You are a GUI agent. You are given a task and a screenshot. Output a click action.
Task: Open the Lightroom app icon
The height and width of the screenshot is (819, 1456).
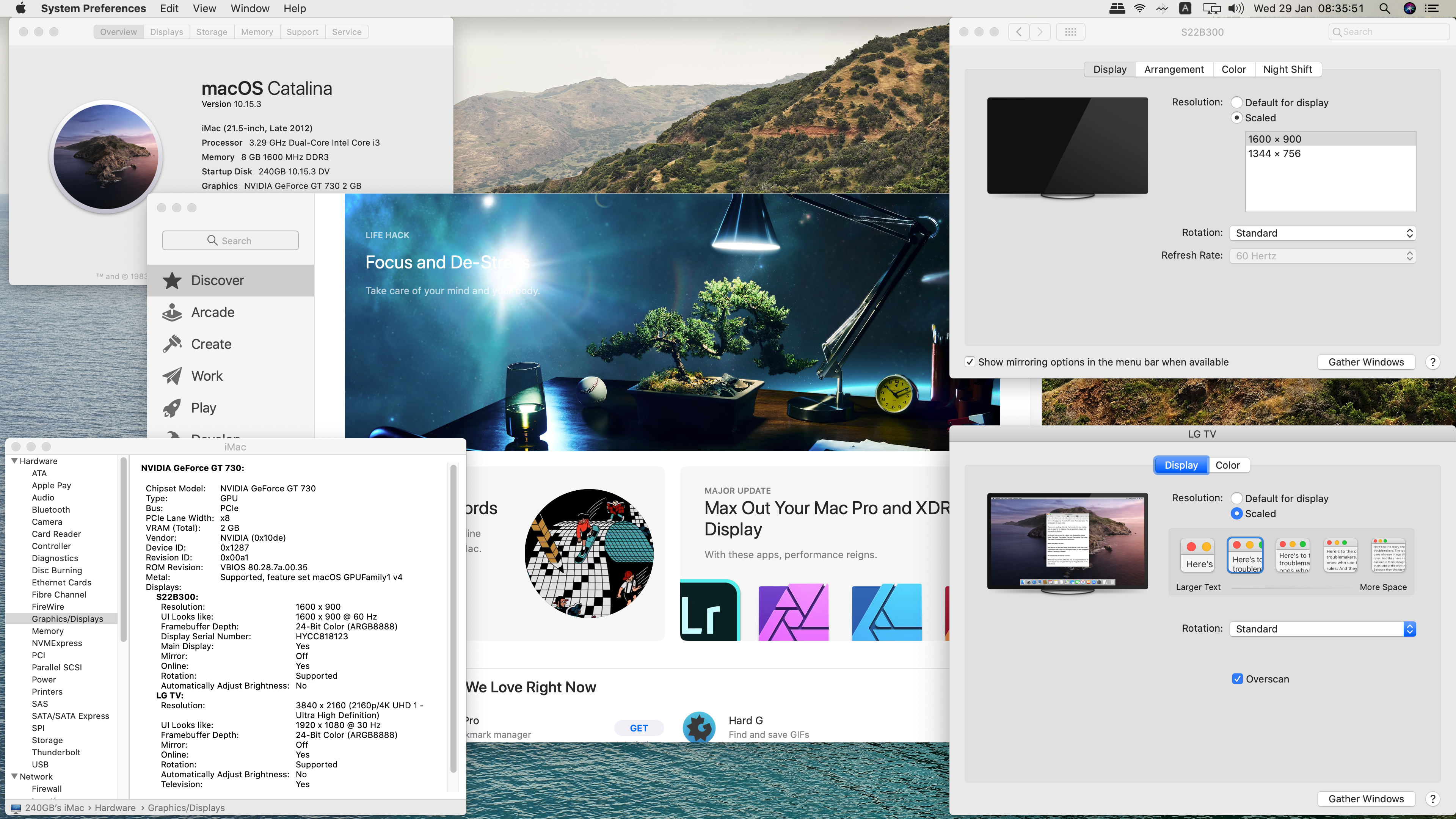point(710,610)
